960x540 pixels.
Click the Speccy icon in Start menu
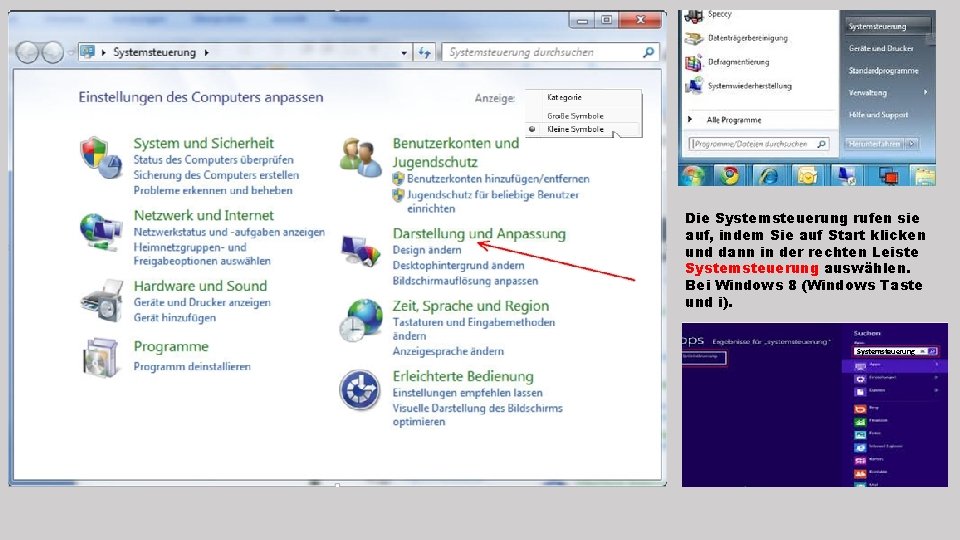[x=694, y=15]
